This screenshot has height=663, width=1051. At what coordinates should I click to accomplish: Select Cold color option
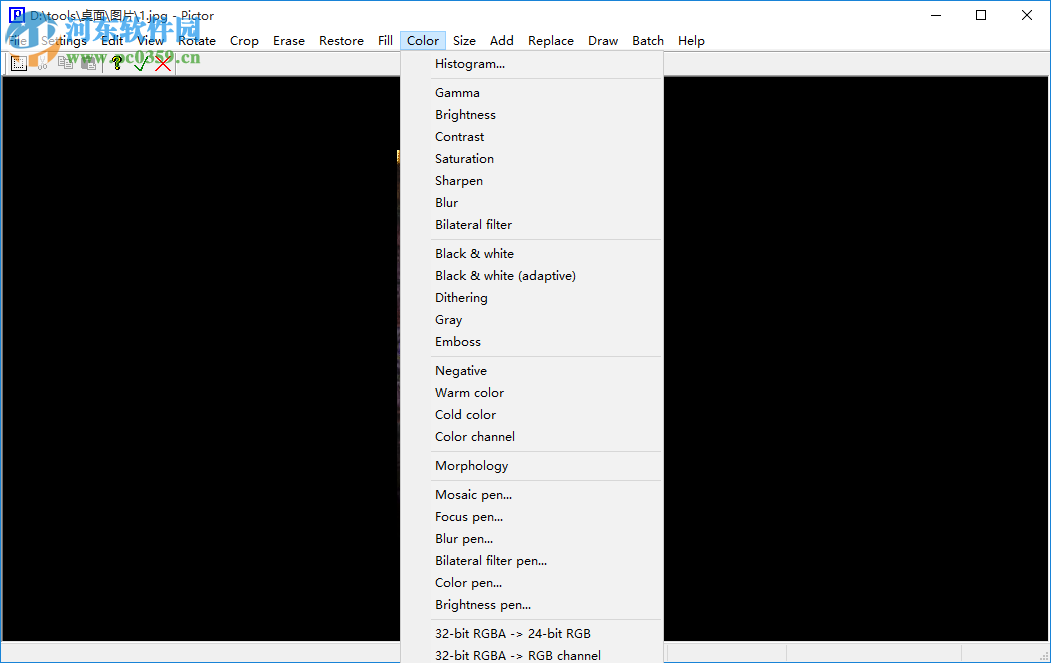coord(532,415)
